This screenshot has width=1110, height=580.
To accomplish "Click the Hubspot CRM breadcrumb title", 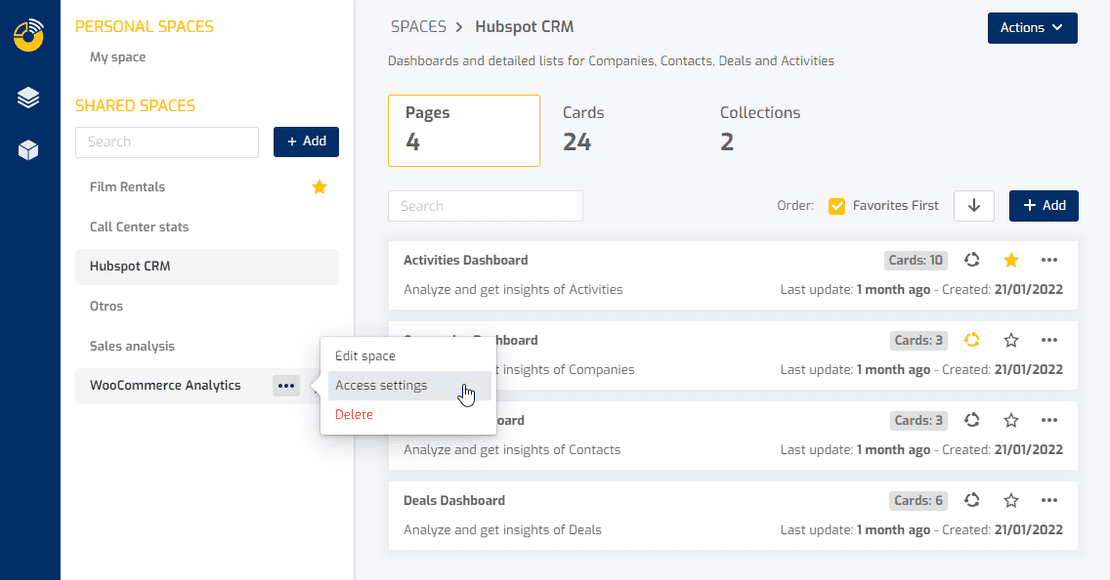I will point(525,27).
